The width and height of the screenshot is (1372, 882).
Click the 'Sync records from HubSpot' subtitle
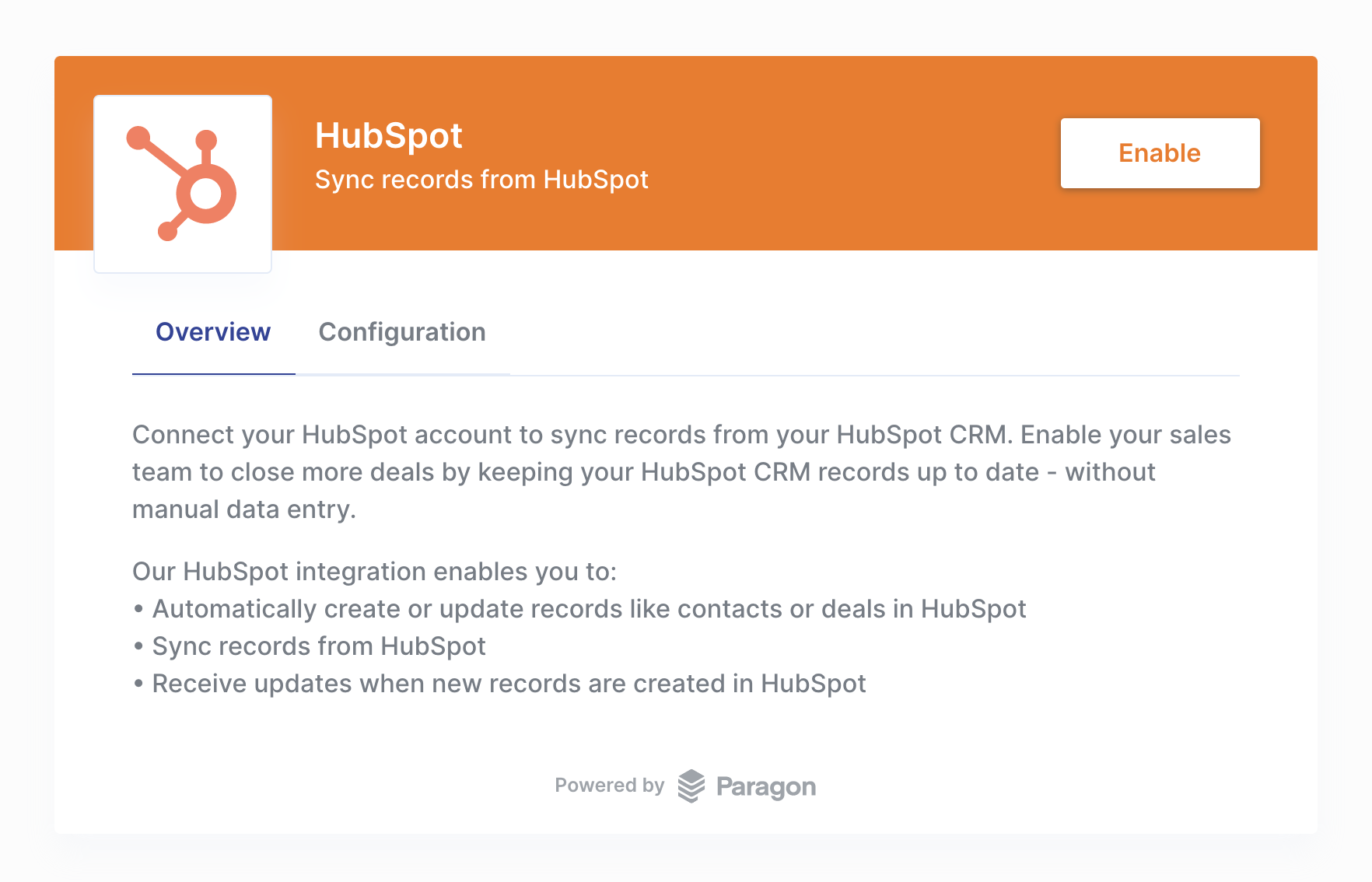pos(481,180)
